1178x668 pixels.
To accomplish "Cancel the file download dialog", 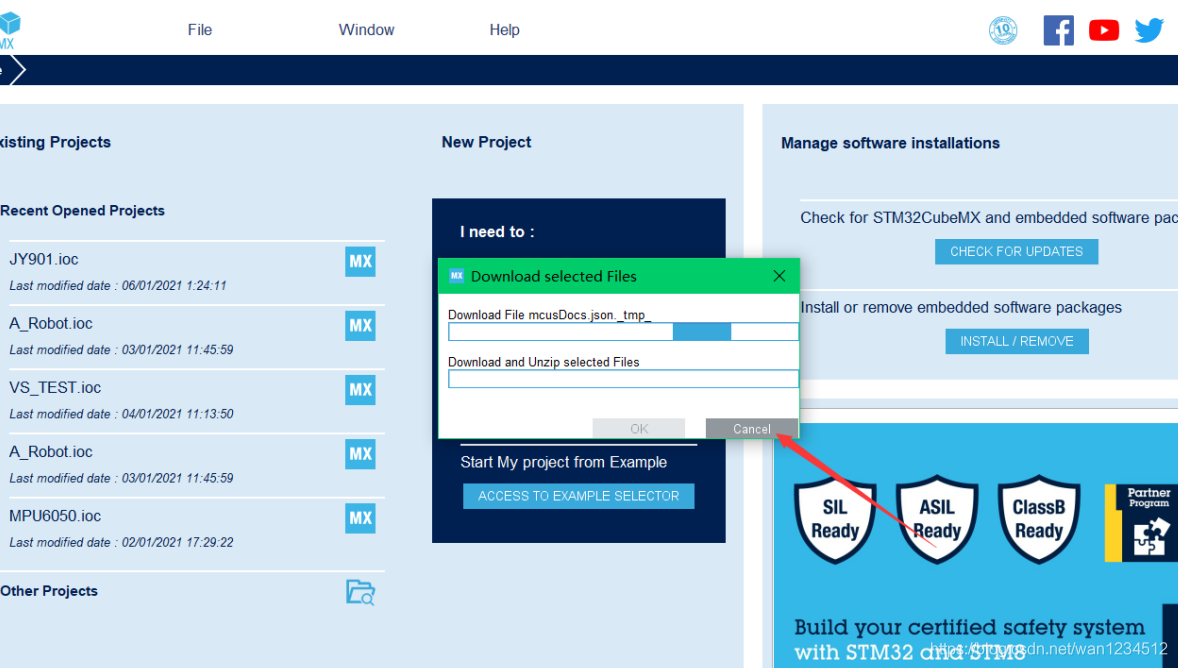I will 751,429.
